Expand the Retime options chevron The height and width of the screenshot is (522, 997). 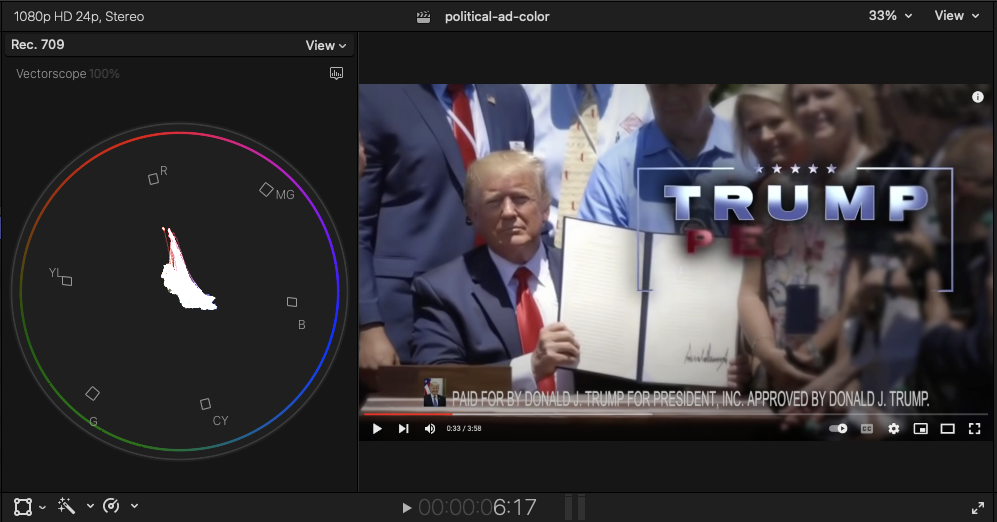point(134,507)
